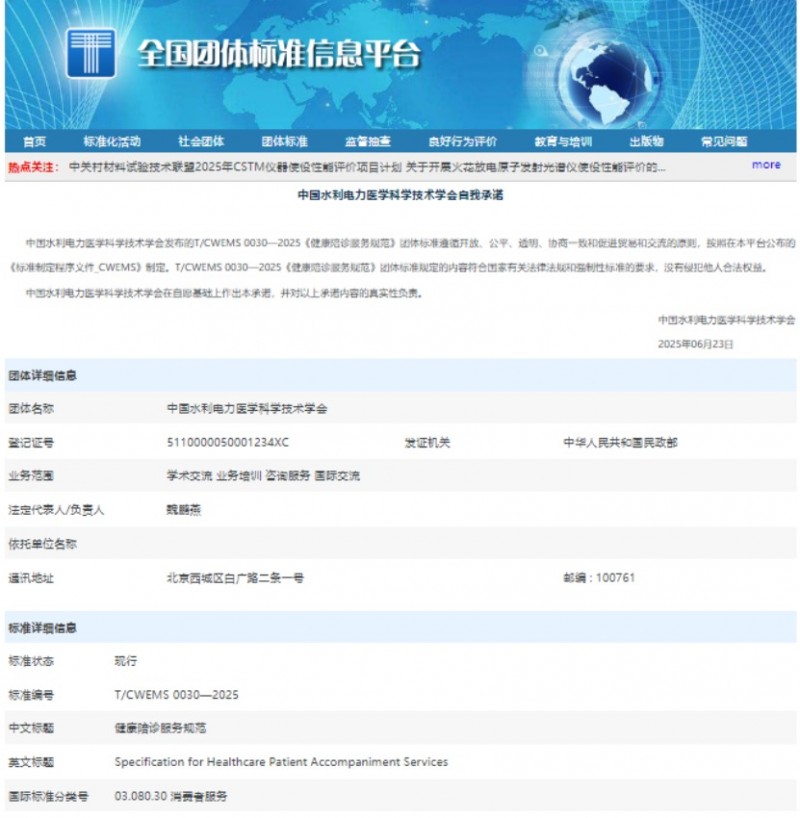Viewport: 800px width, 818px height.
Task: Click the 通讯地址 label
Action: [31, 578]
